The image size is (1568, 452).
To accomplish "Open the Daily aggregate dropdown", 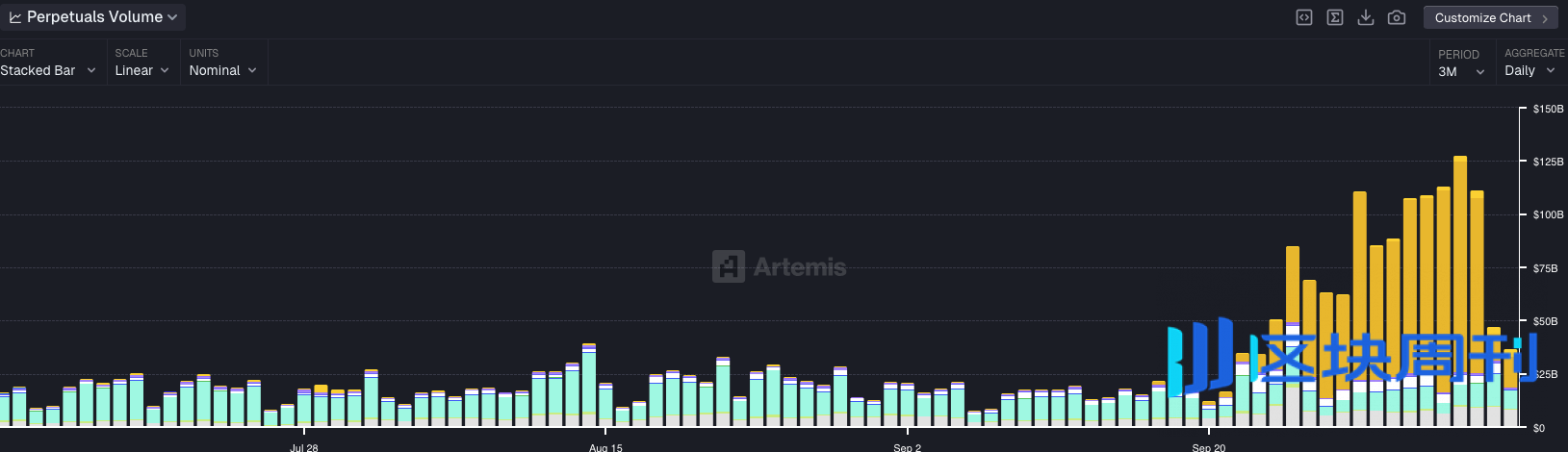I will point(1529,70).
